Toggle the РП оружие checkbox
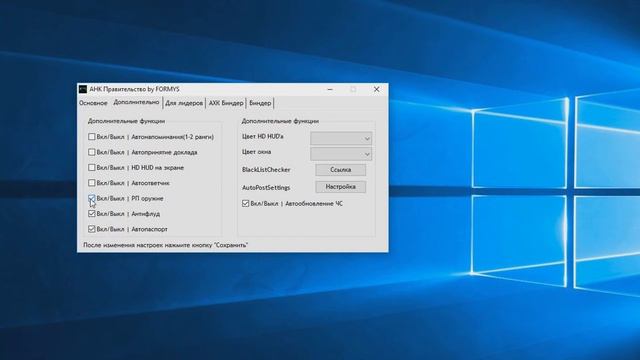 point(92,198)
